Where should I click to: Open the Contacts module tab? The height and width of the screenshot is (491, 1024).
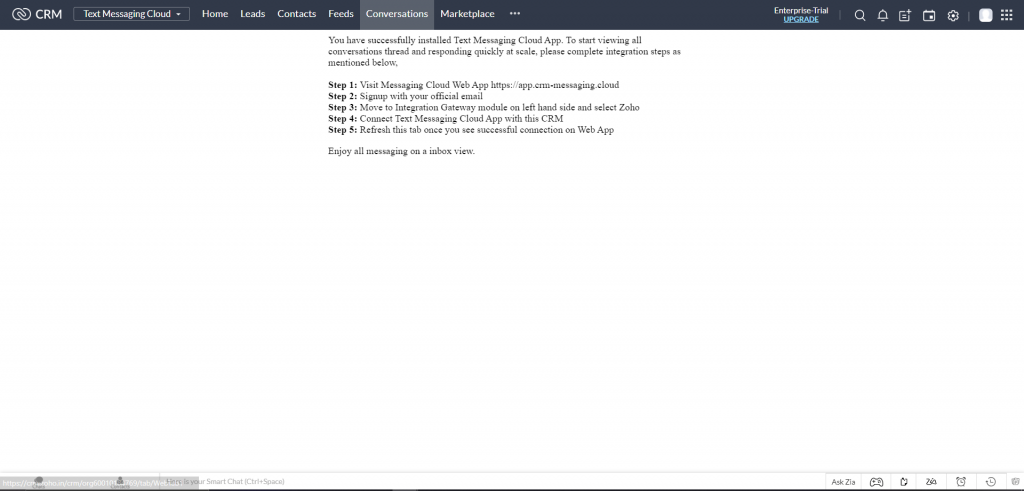pyautogui.click(x=296, y=14)
